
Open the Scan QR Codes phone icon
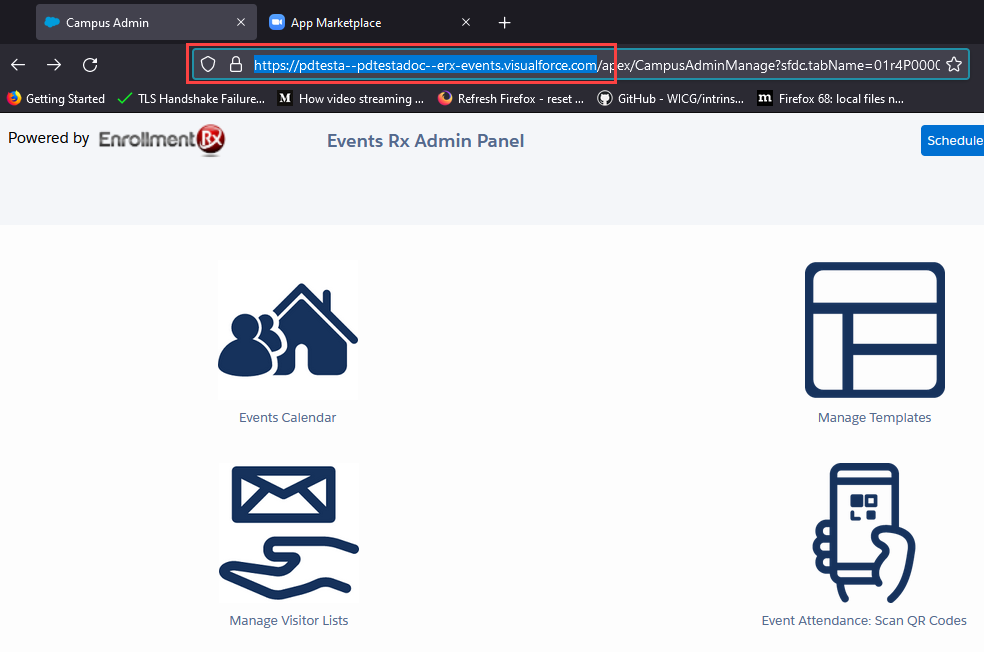tap(864, 533)
